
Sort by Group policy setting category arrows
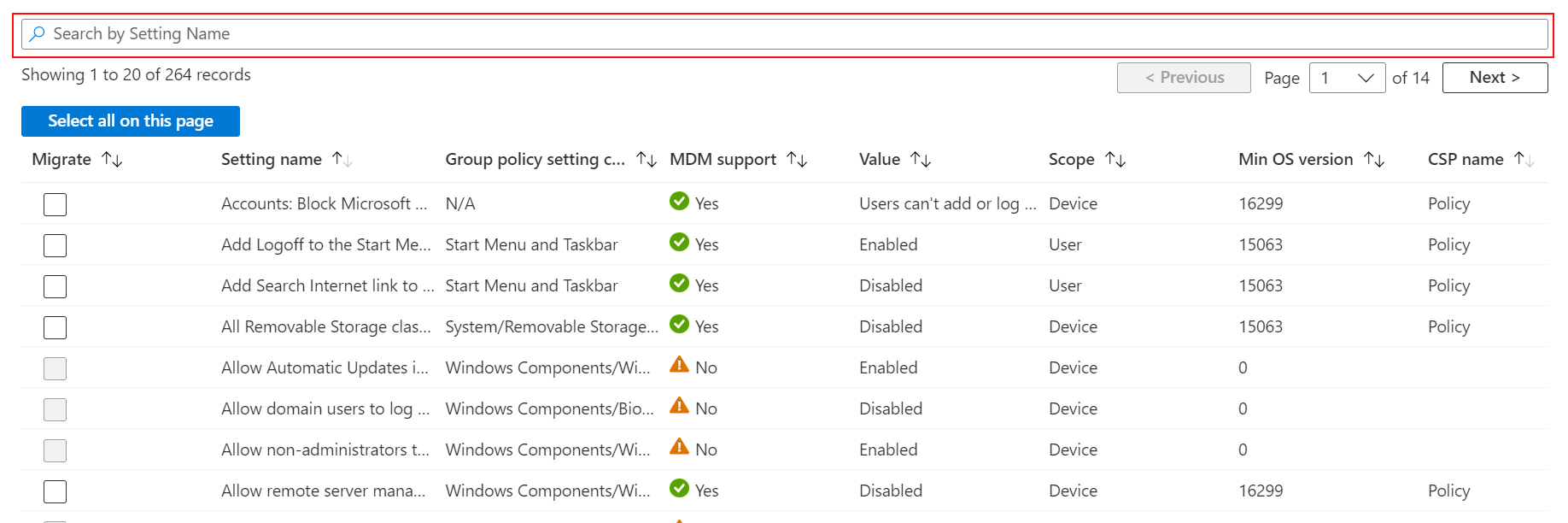(x=646, y=160)
